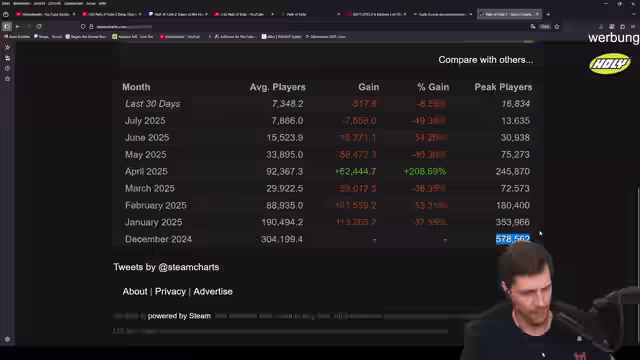This screenshot has width=640, height=360.
Task: Open the extensions puzzle icon
Action: pyautogui.click(x=622, y=27)
